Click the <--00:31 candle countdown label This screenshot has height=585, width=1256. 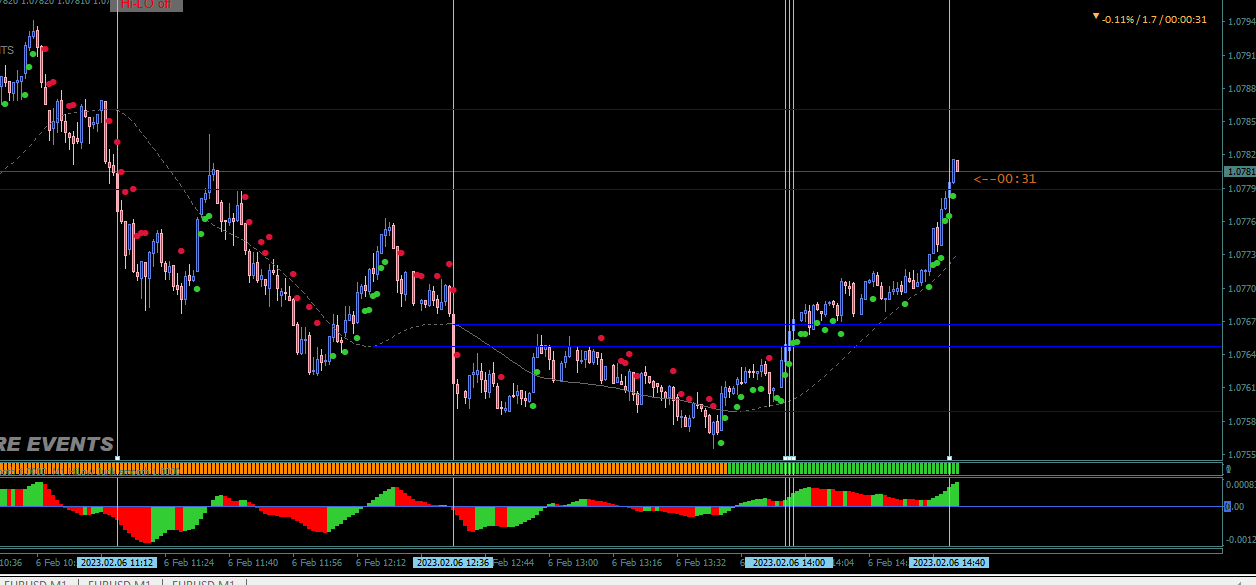click(1005, 179)
